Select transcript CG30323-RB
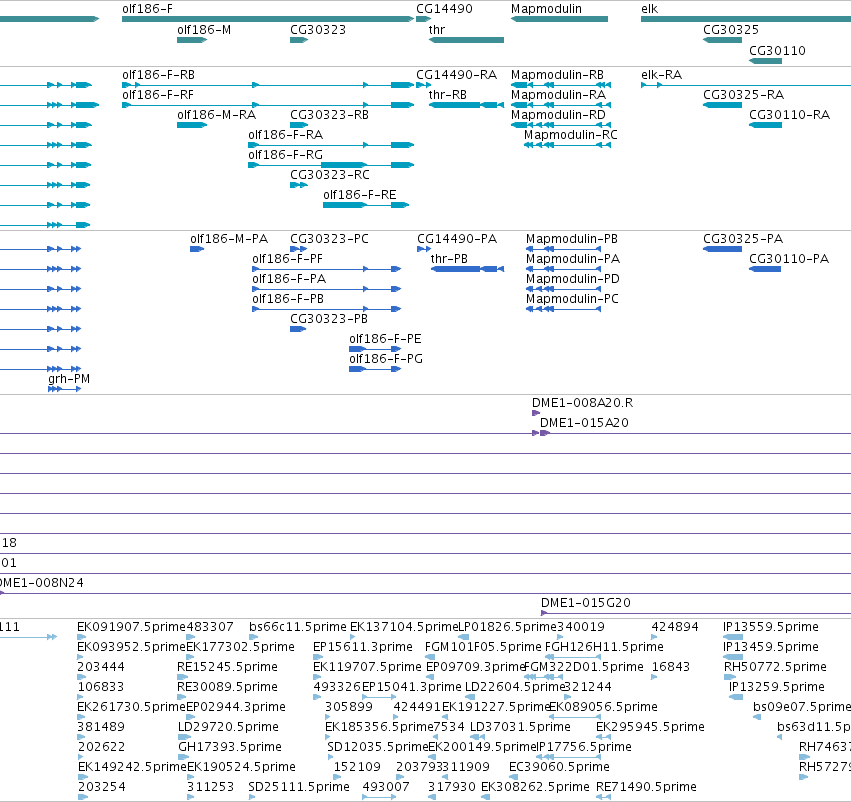The height and width of the screenshot is (802, 851). [x=299, y=125]
